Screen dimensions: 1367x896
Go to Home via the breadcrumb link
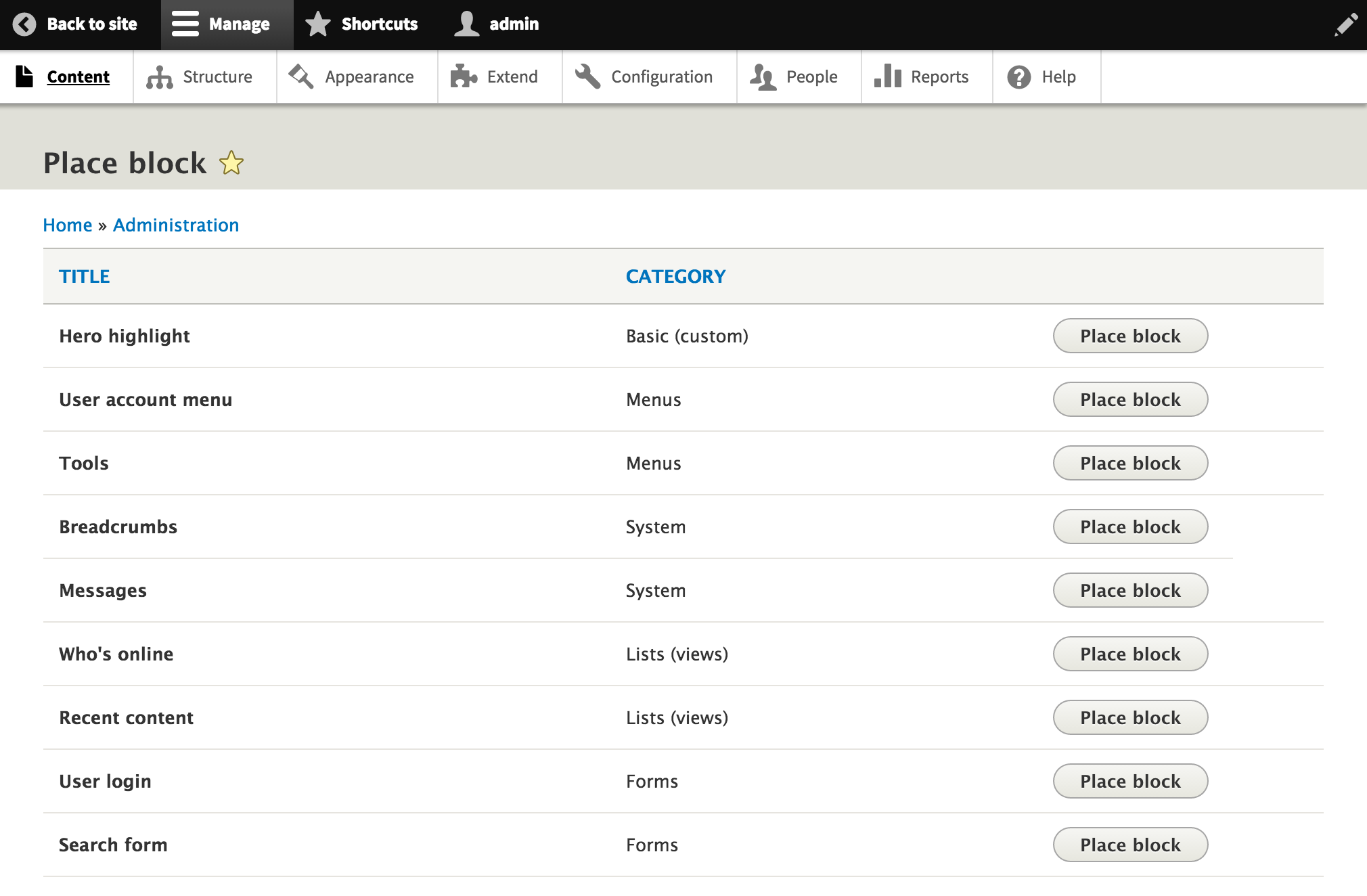68,225
